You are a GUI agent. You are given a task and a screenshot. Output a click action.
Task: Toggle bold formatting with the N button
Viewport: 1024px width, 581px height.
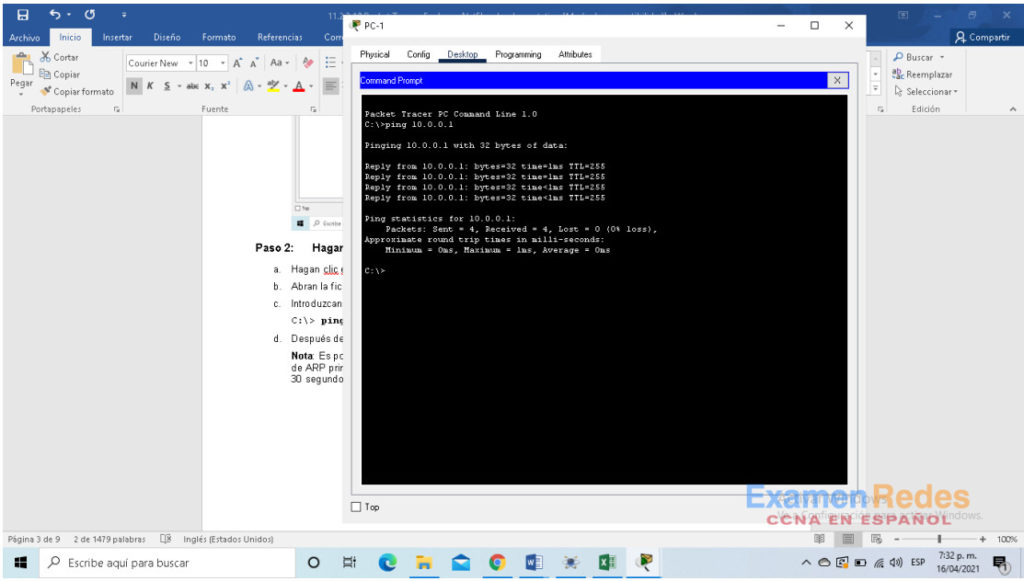click(134, 86)
